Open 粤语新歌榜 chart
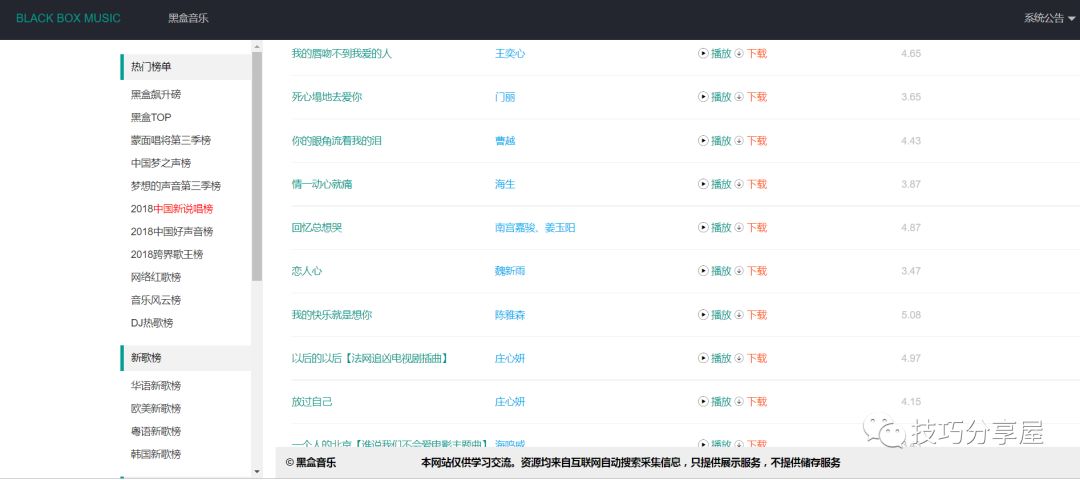 pos(156,431)
